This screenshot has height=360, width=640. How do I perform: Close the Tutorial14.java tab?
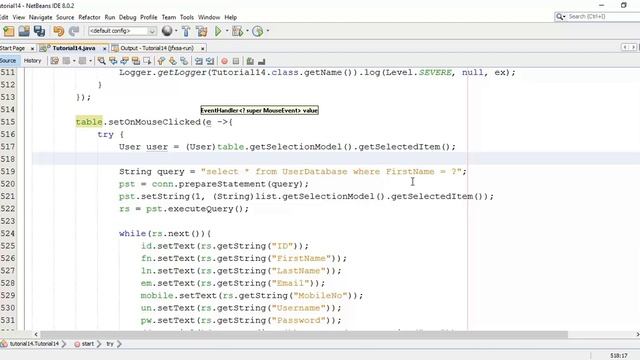104,49
